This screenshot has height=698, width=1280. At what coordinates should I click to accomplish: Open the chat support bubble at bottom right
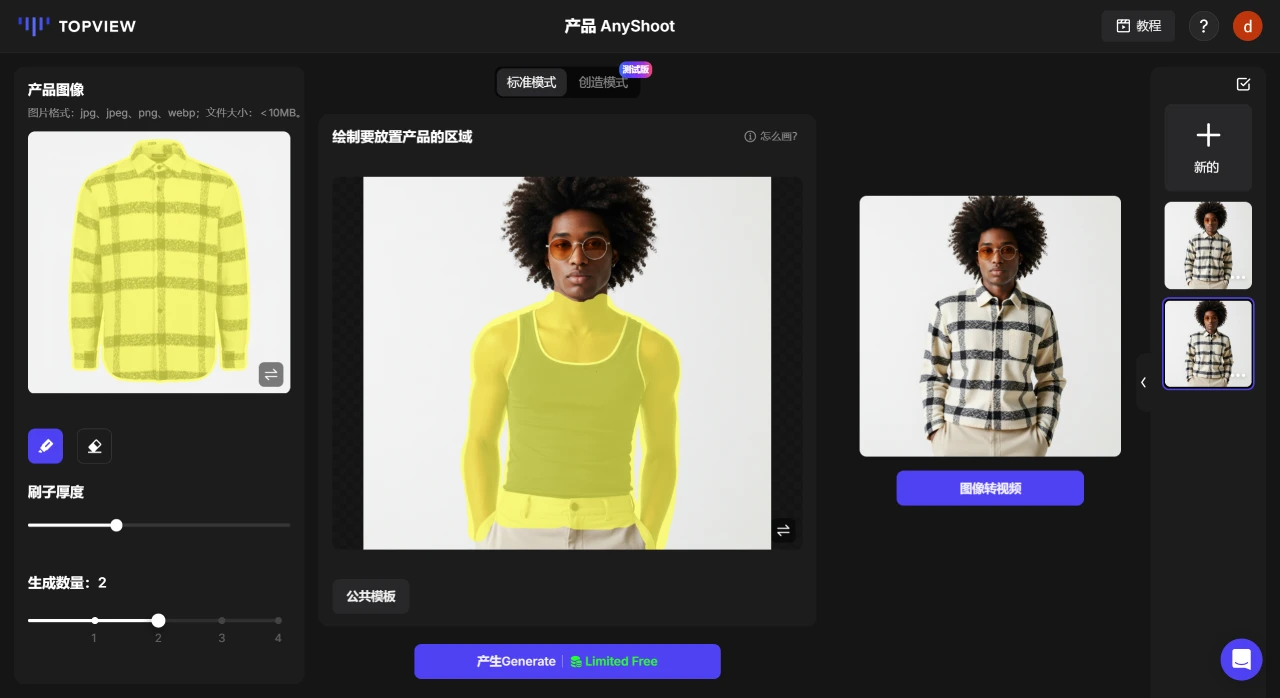(1241, 660)
